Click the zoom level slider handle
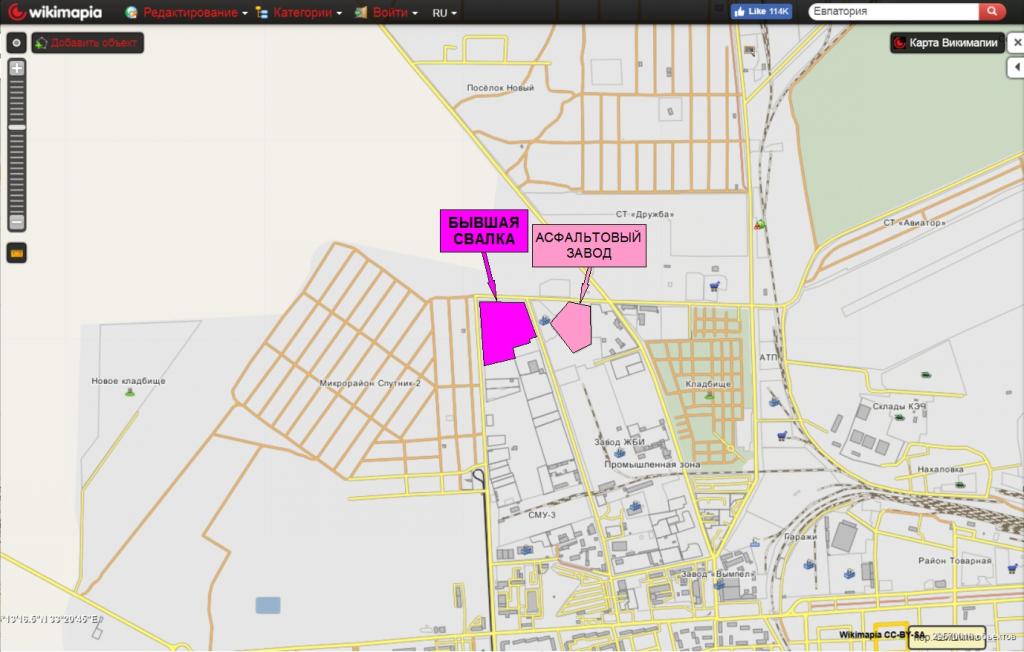This screenshot has height=652, width=1024. point(17,127)
